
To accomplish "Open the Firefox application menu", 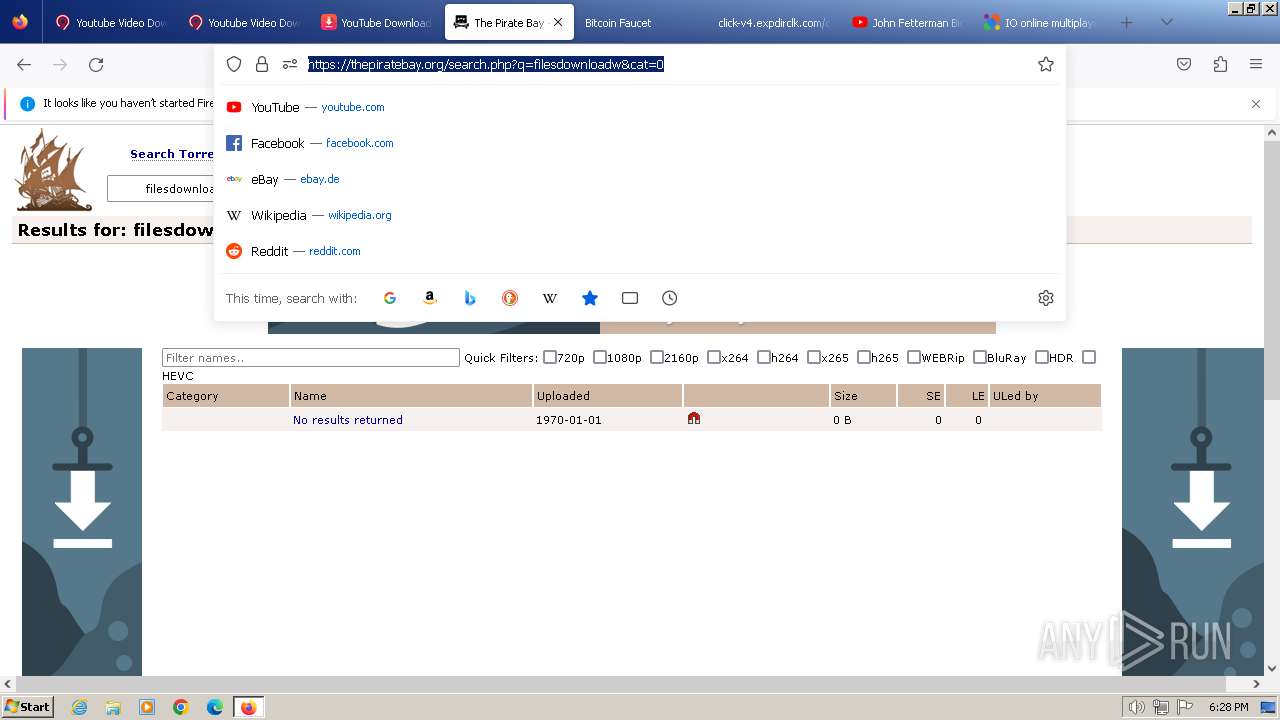I will (x=1256, y=64).
